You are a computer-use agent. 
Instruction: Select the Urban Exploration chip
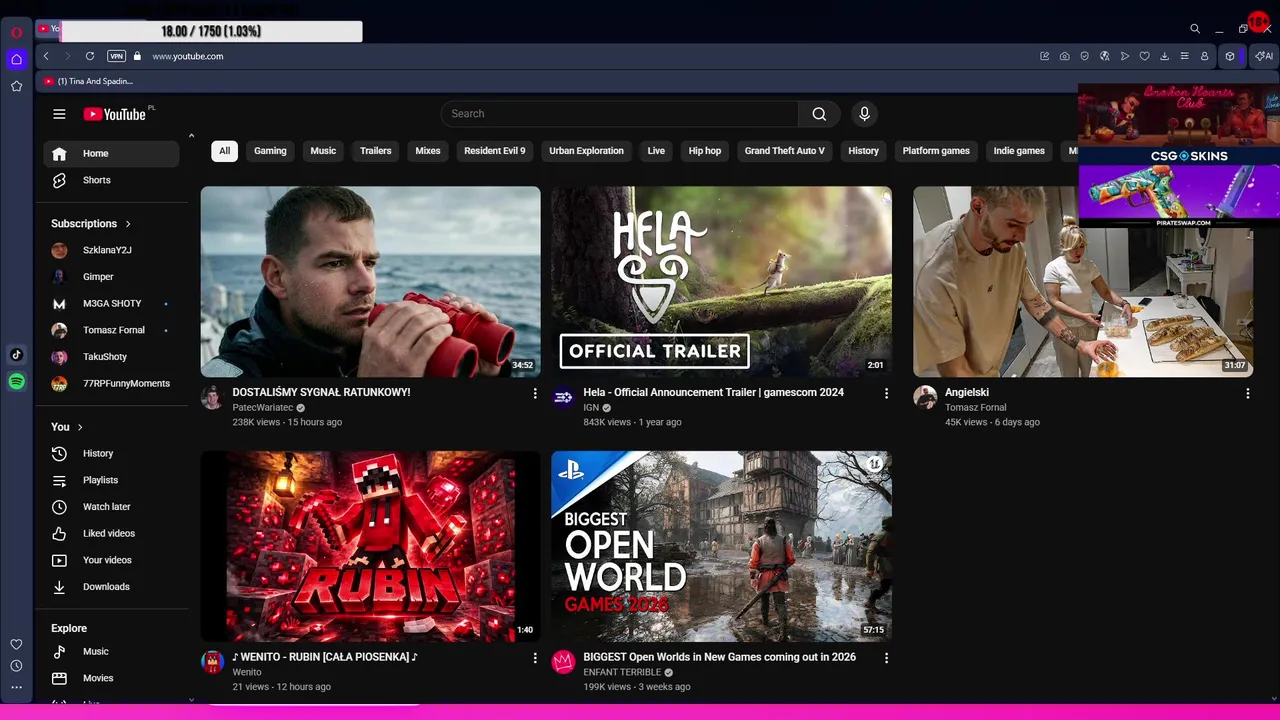click(586, 151)
